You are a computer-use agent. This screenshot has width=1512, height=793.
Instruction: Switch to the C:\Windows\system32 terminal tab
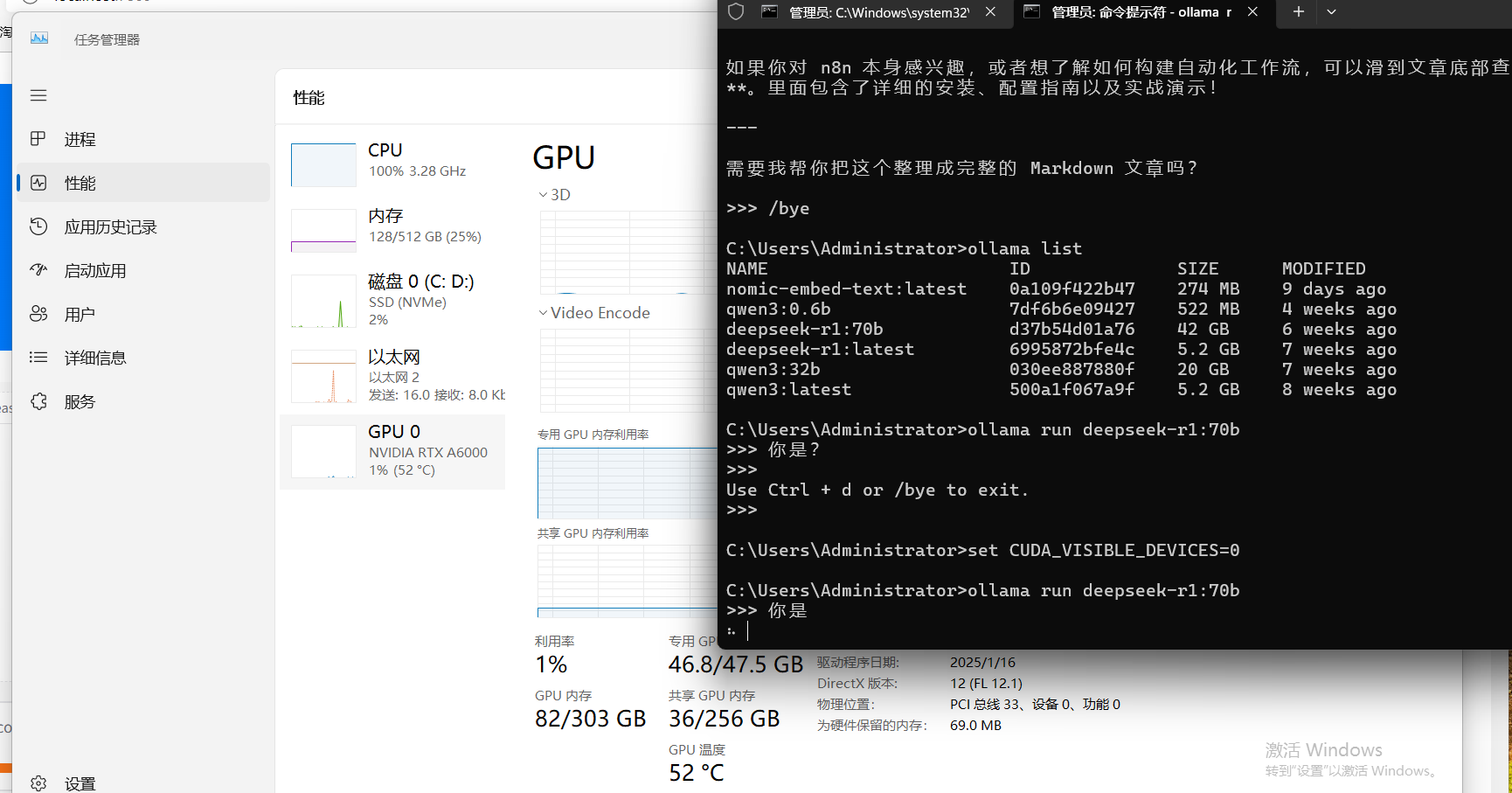coord(878,12)
